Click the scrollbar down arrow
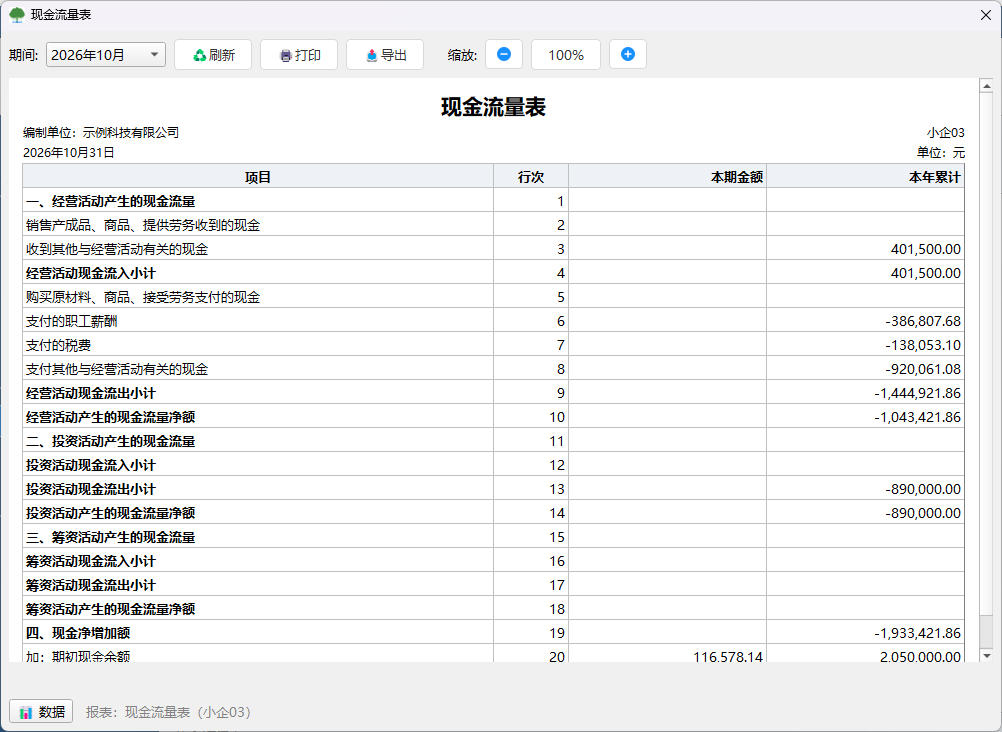The image size is (1002, 732). pyautogui.click(x=986, y=655)
